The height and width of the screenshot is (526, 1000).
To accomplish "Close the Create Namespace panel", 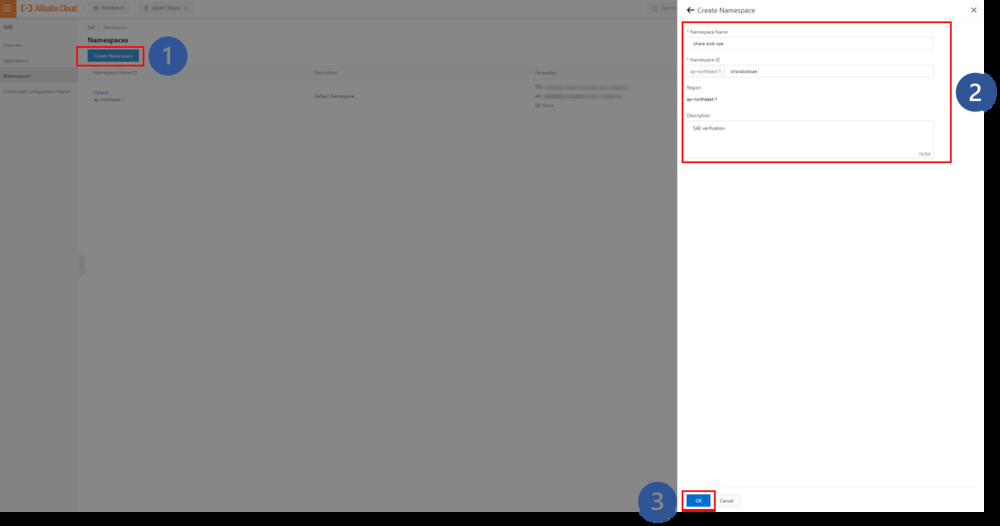I will [973, 10].
